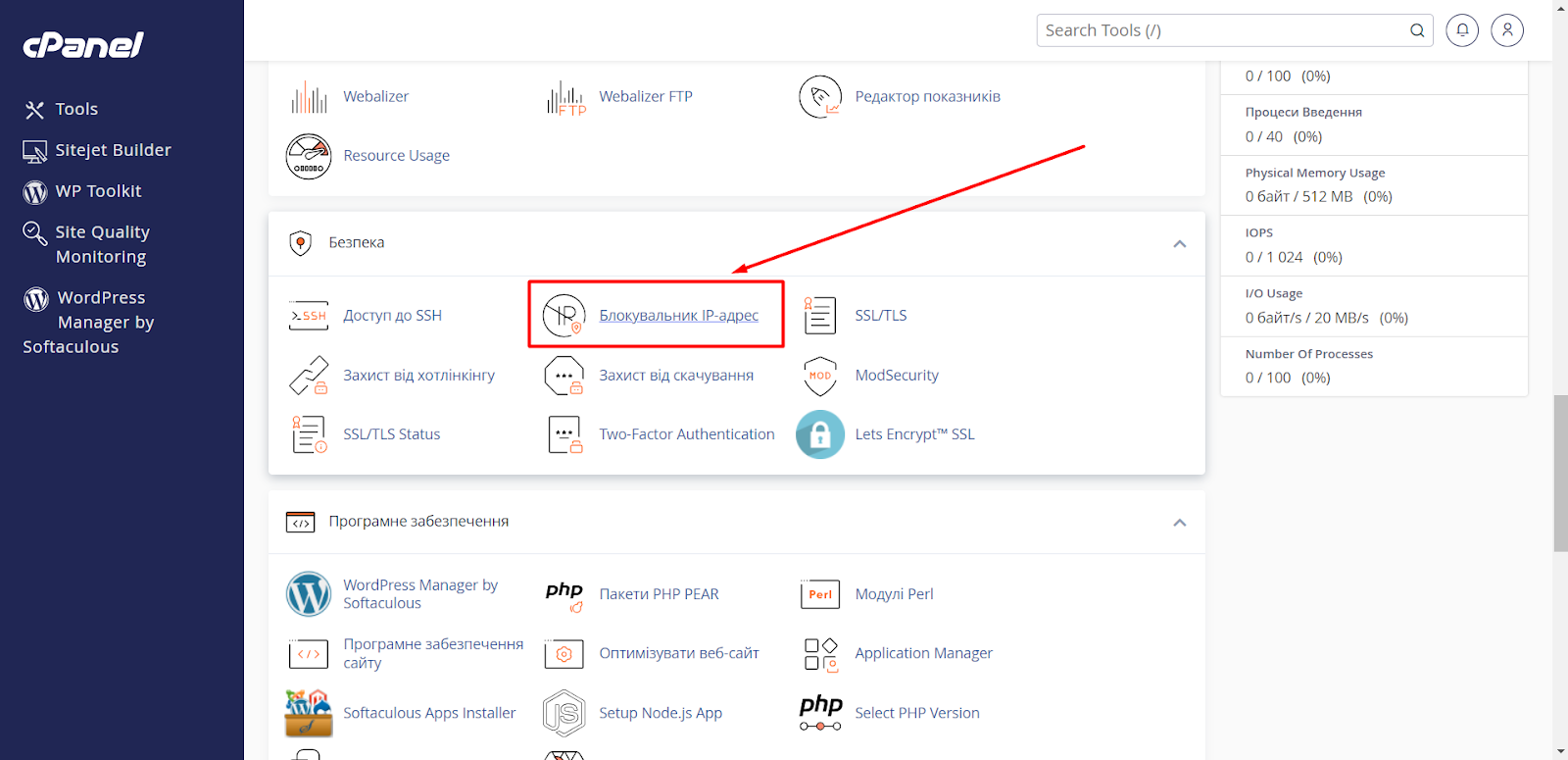Click the page vertical scrollbar thumb
Screen dimensions: 1568x760
click(x=1560, y=474)
